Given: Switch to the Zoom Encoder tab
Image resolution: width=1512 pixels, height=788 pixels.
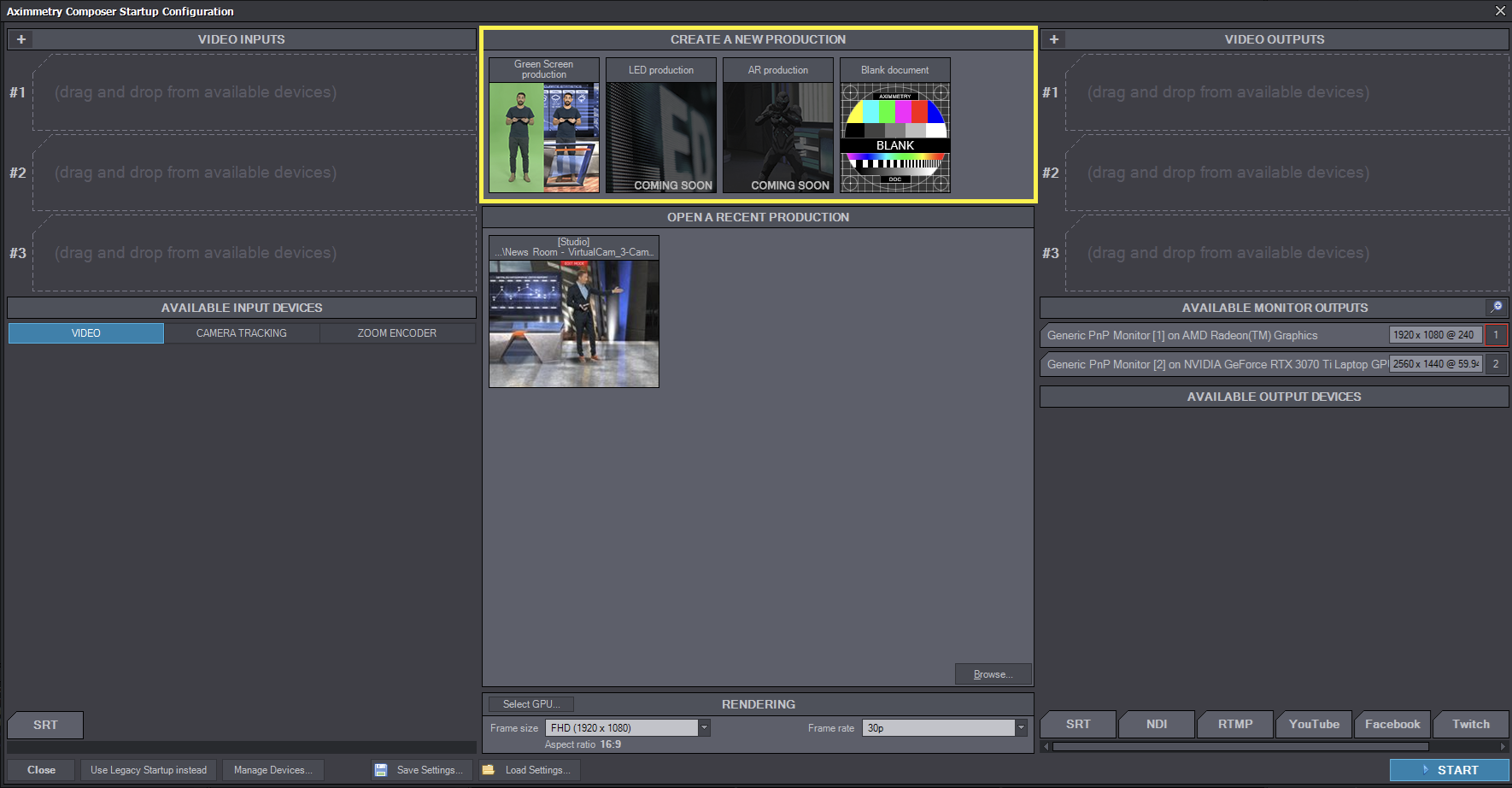Looking at the screenshot, I should coord(397,333).
